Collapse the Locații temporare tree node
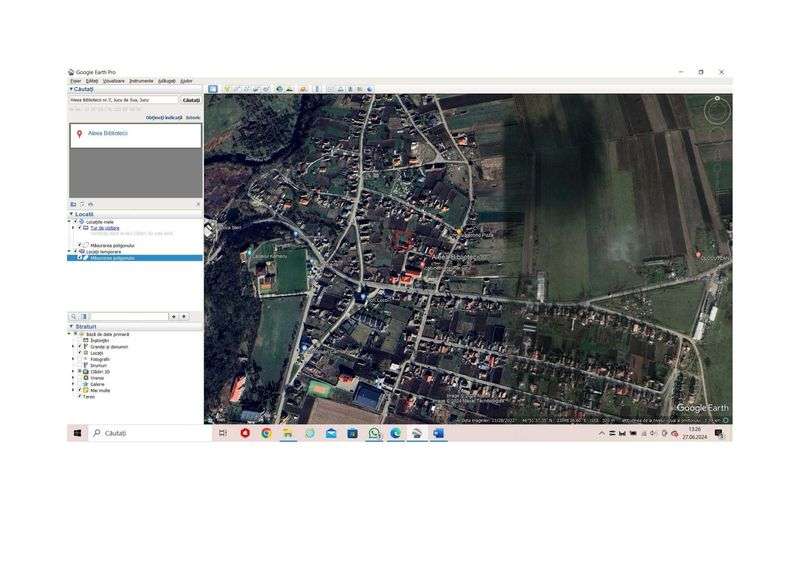The height and width of the screenshot is (566, 800). click(x=69, y=252)
